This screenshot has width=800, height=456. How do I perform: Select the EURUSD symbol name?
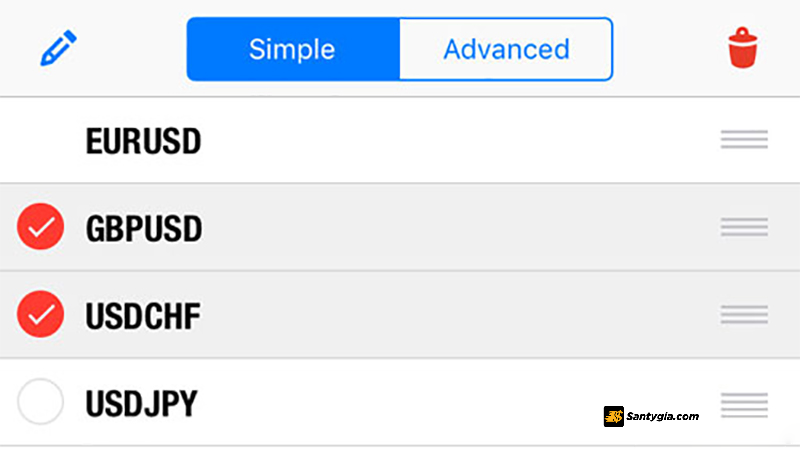click(x=143, y=141)
